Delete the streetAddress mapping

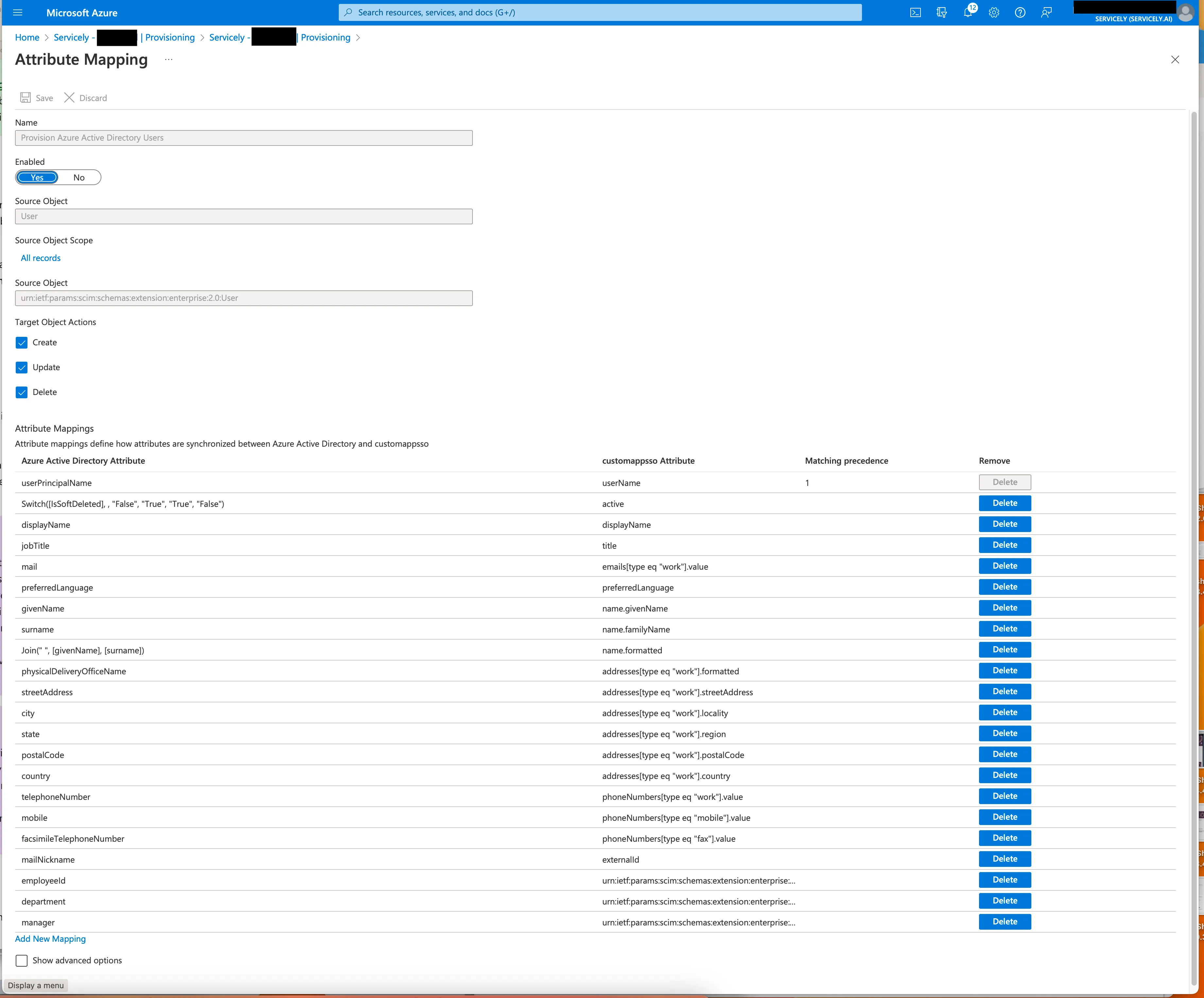[1005, 691]
